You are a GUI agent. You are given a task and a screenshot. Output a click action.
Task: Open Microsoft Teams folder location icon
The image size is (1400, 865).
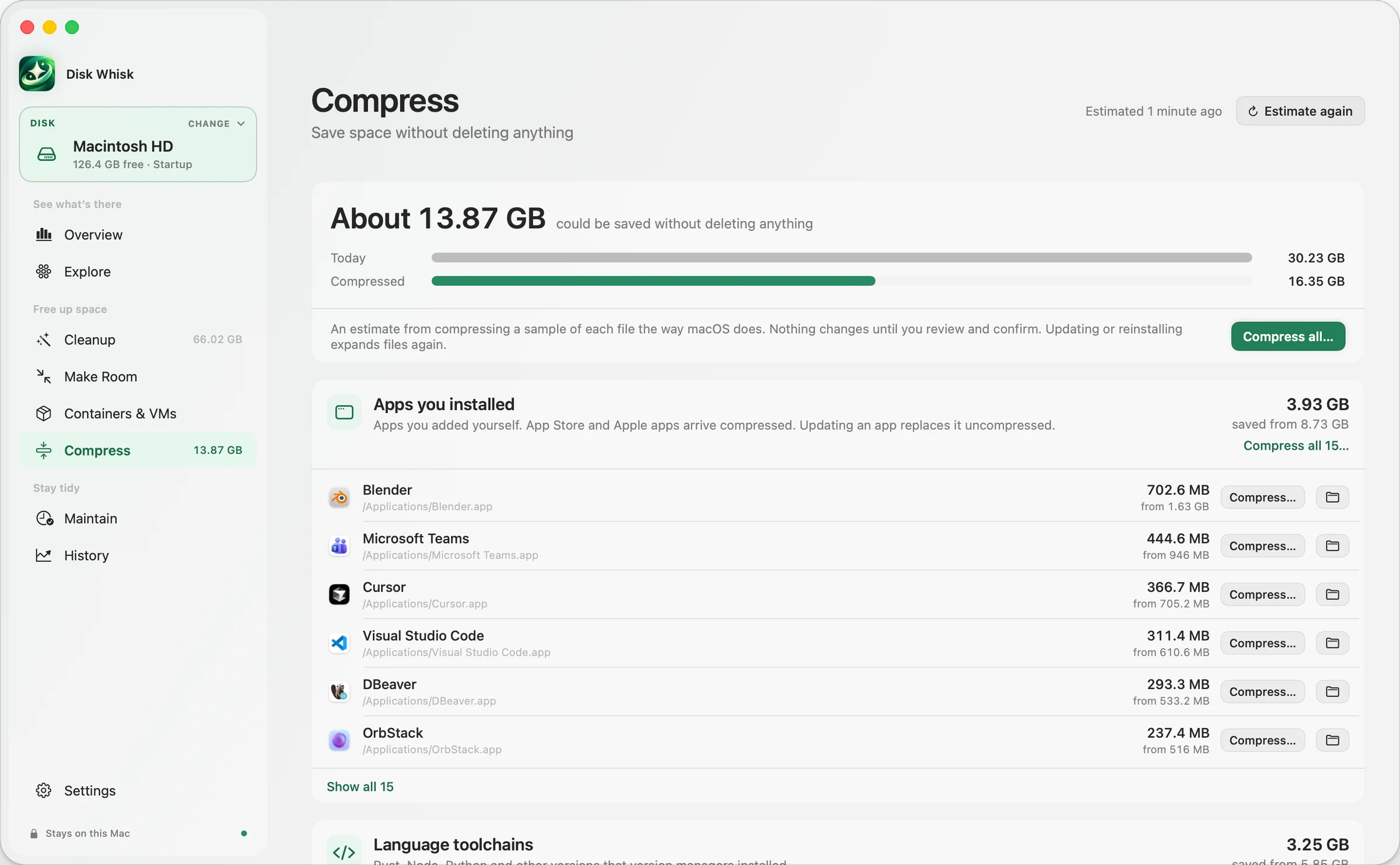pos(1332,545)
